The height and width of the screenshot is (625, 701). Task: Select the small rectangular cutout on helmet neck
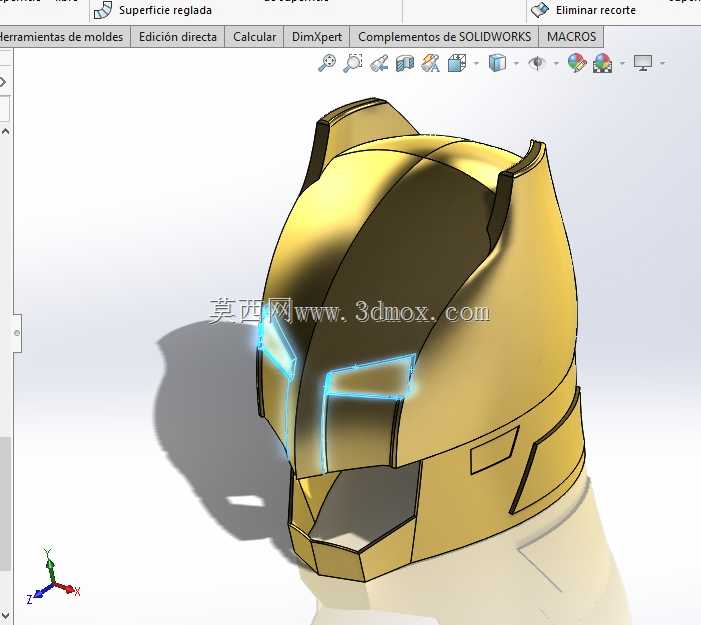[494, 450]
